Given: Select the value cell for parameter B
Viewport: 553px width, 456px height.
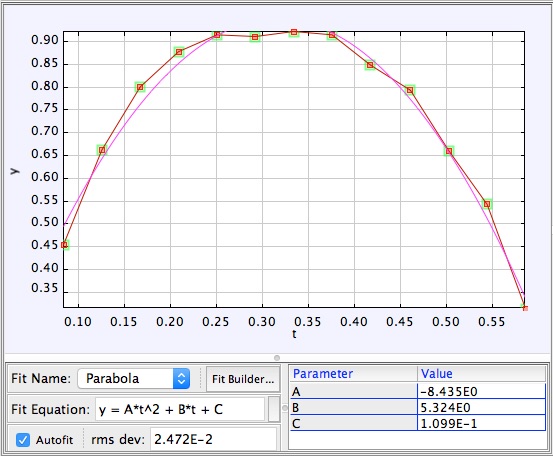Looking at the screenshot, I should pos(481,407).
